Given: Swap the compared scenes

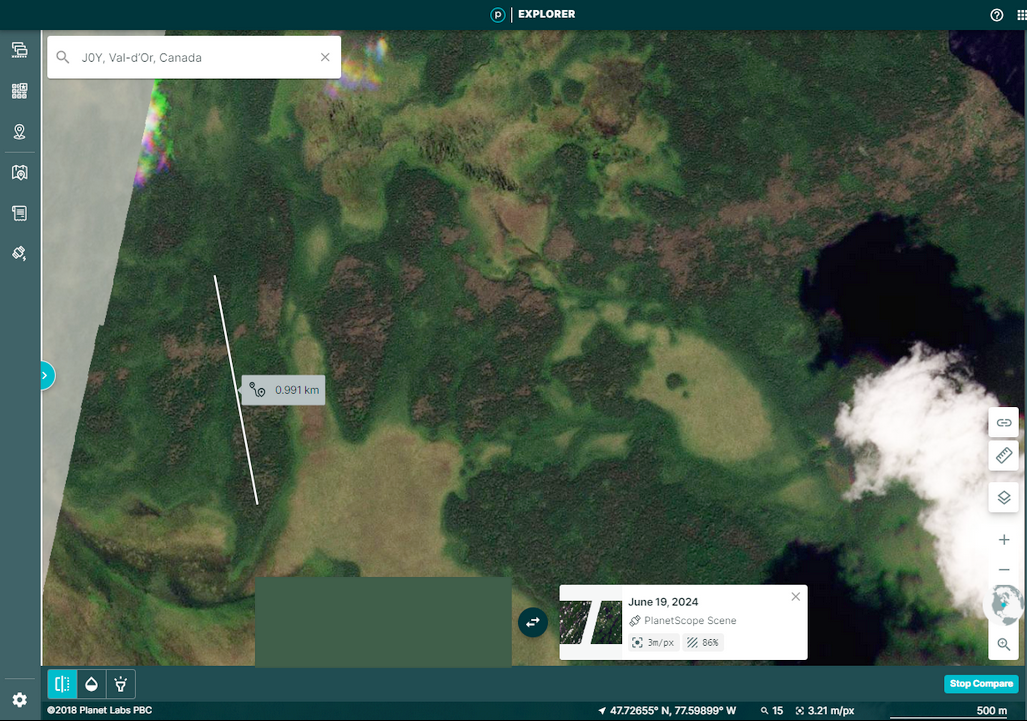Looking at the screenshot, I should [x=532, y=622].
